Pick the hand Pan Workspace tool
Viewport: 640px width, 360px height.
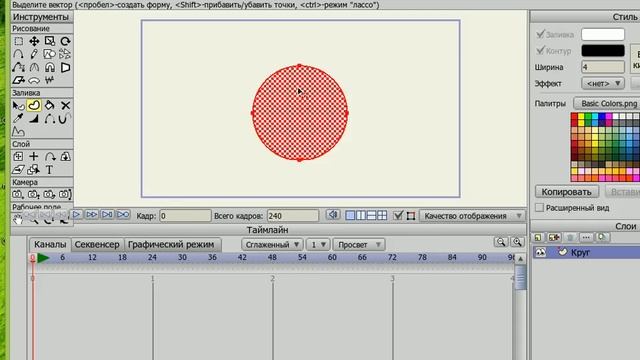[18, 220]
